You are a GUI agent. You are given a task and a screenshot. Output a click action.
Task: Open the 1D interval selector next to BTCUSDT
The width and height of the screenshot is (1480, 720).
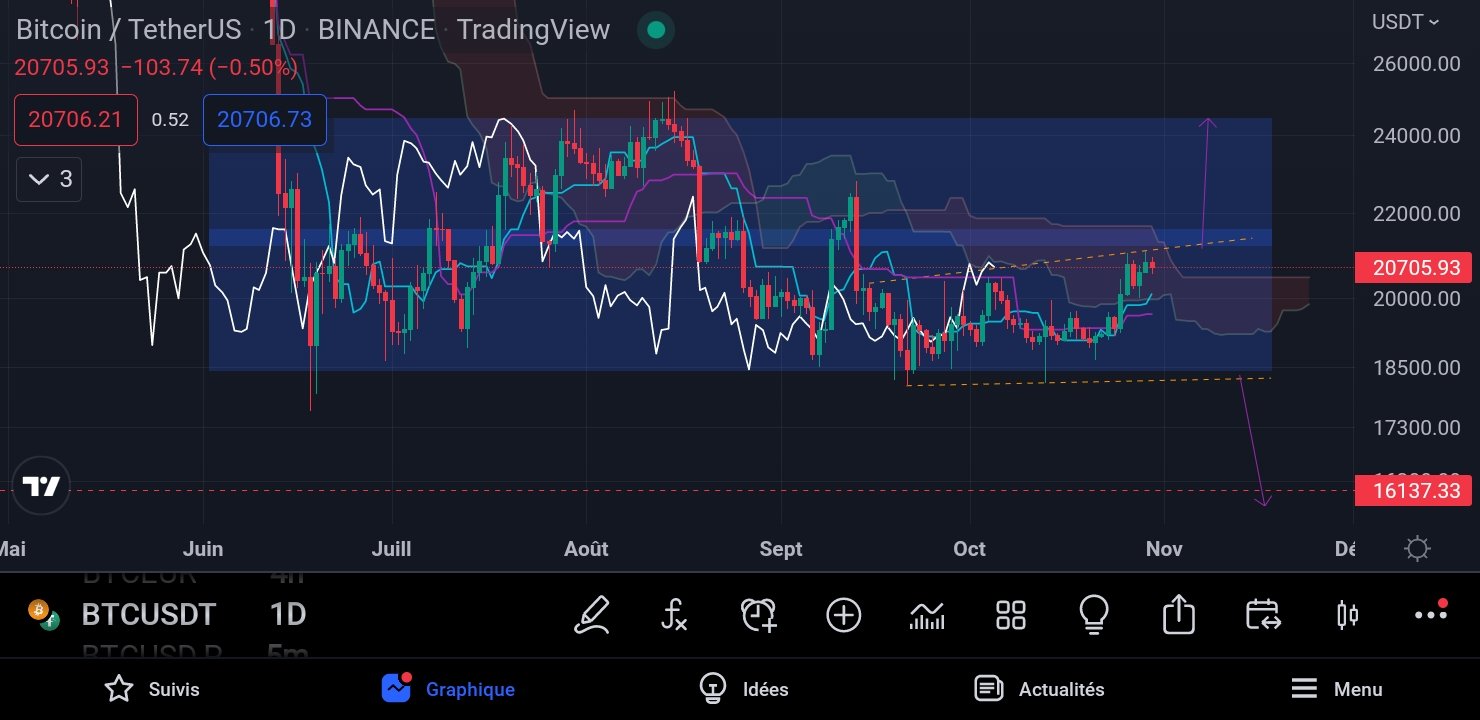287,615
